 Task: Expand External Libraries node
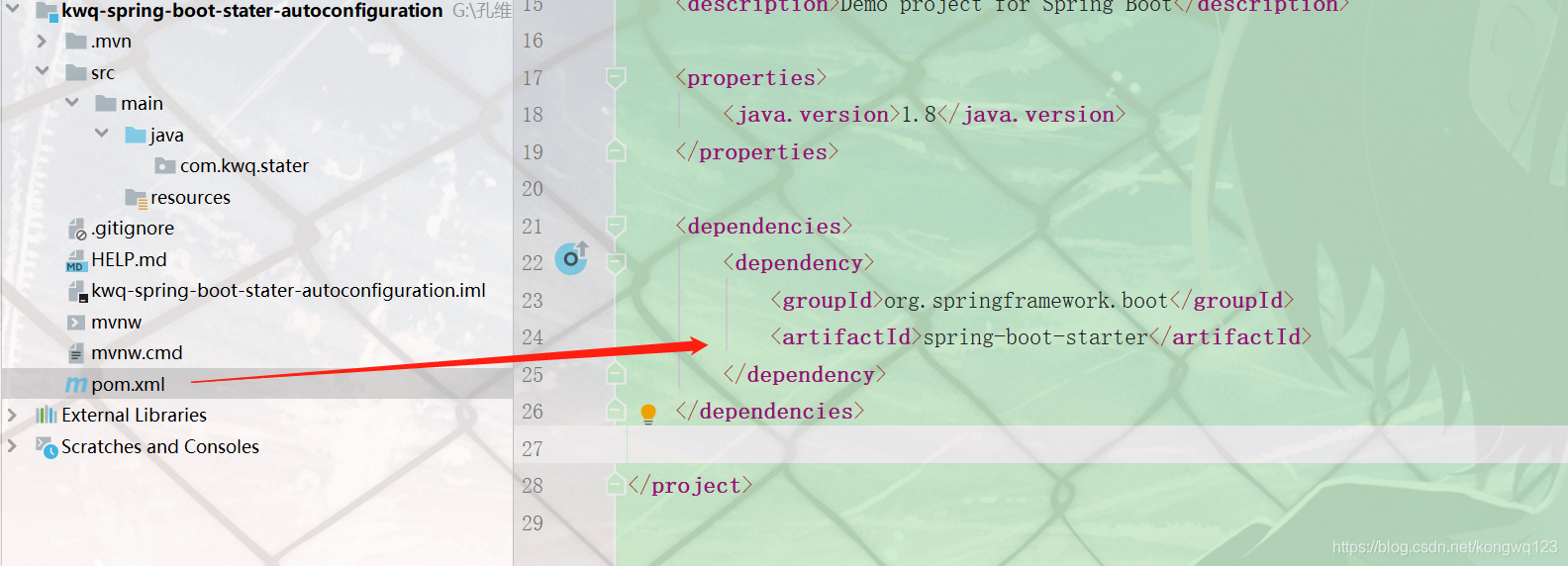tap(12, 415)
